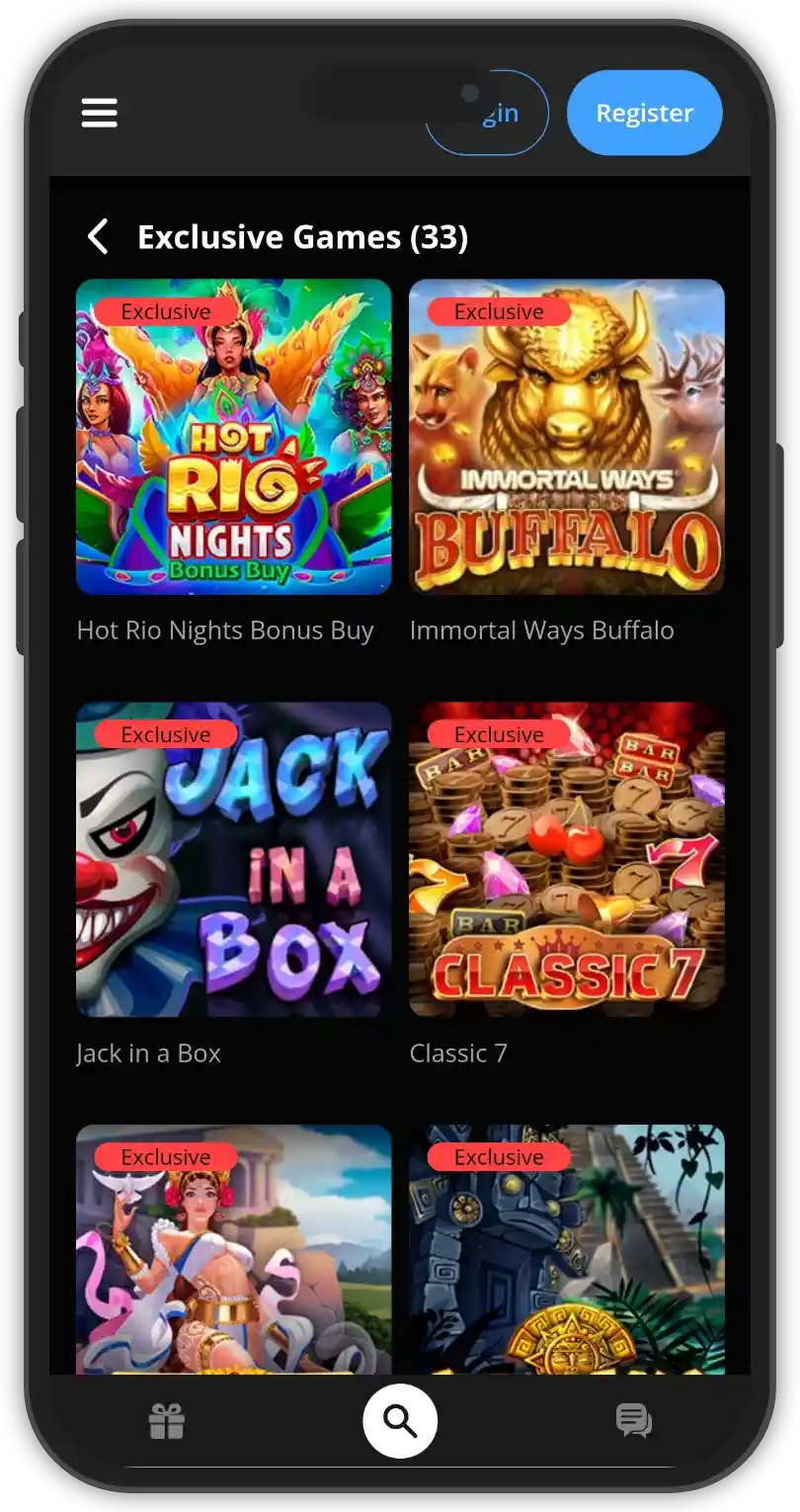The image size is (800, 1512).
Task: Launch the Jack in a Box thumbnail
Action: point(234,860)
